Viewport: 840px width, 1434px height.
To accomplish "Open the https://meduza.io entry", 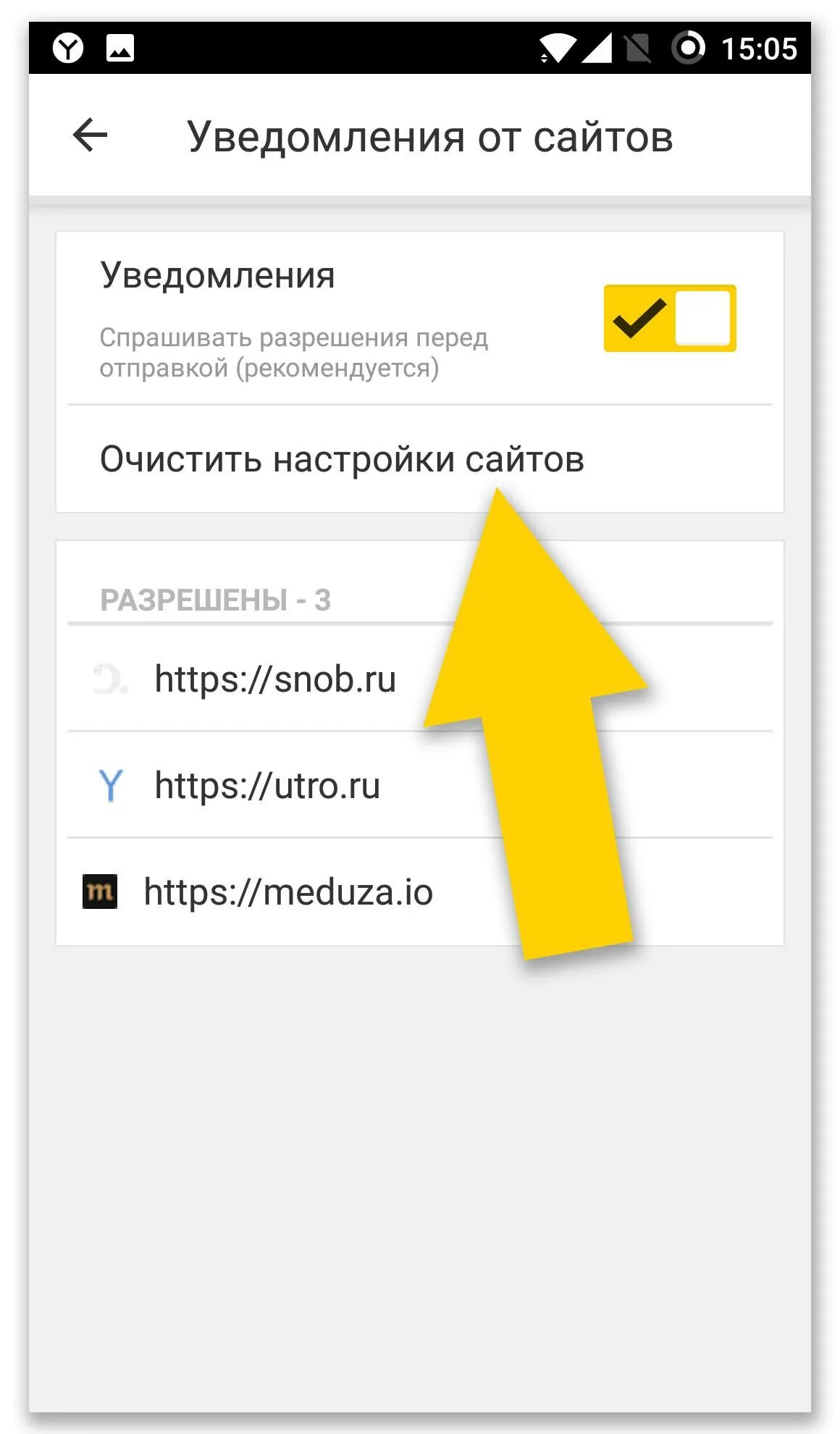I will 420,892.
